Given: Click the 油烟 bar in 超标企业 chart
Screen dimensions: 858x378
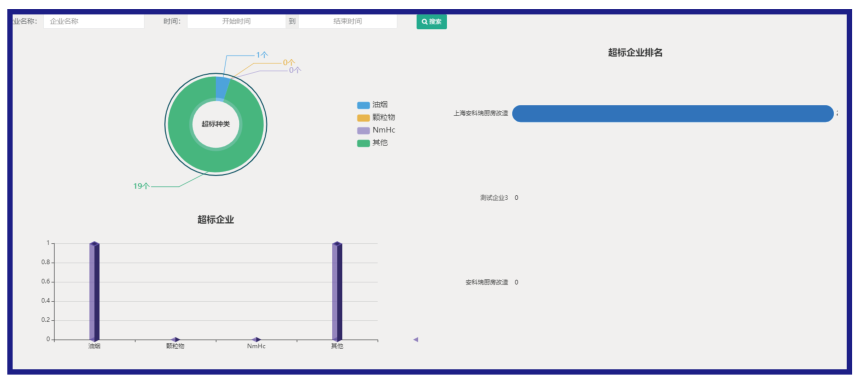Looking at the screenshot, I should point(94,291).
